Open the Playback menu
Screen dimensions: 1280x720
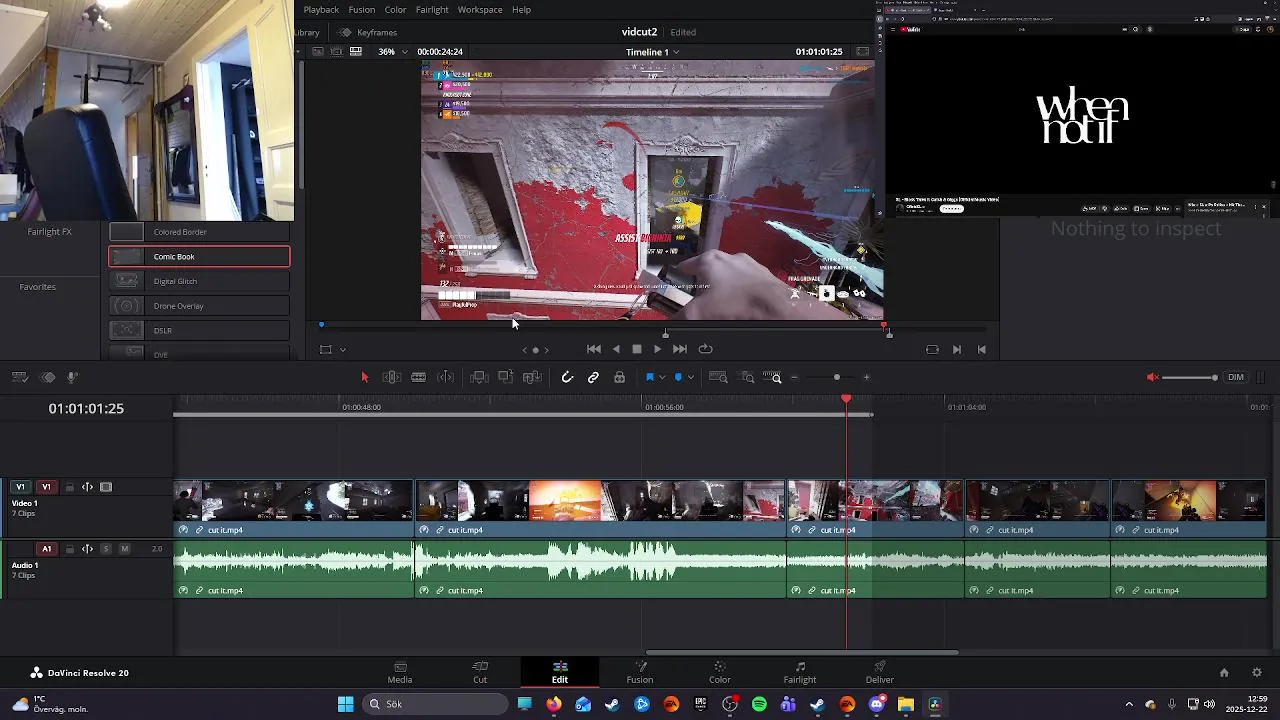point(321,10)
